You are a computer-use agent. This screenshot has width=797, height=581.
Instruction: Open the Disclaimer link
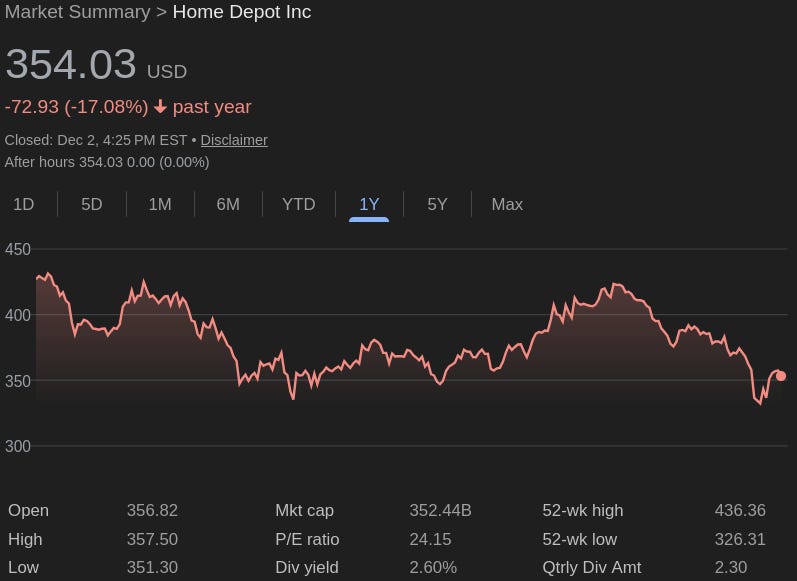coord(234,140)
